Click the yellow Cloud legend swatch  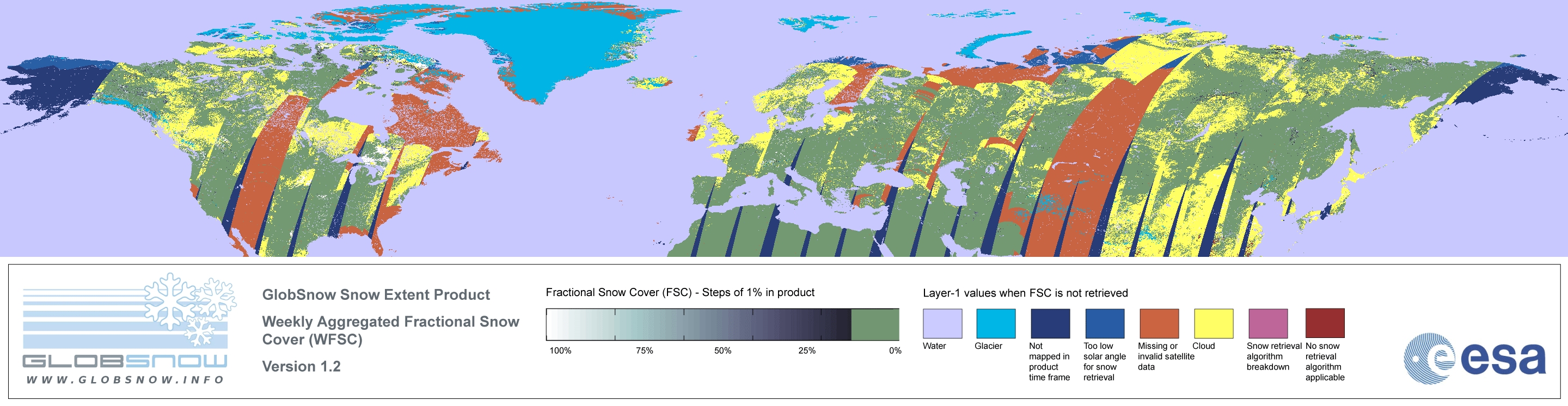1214,323
